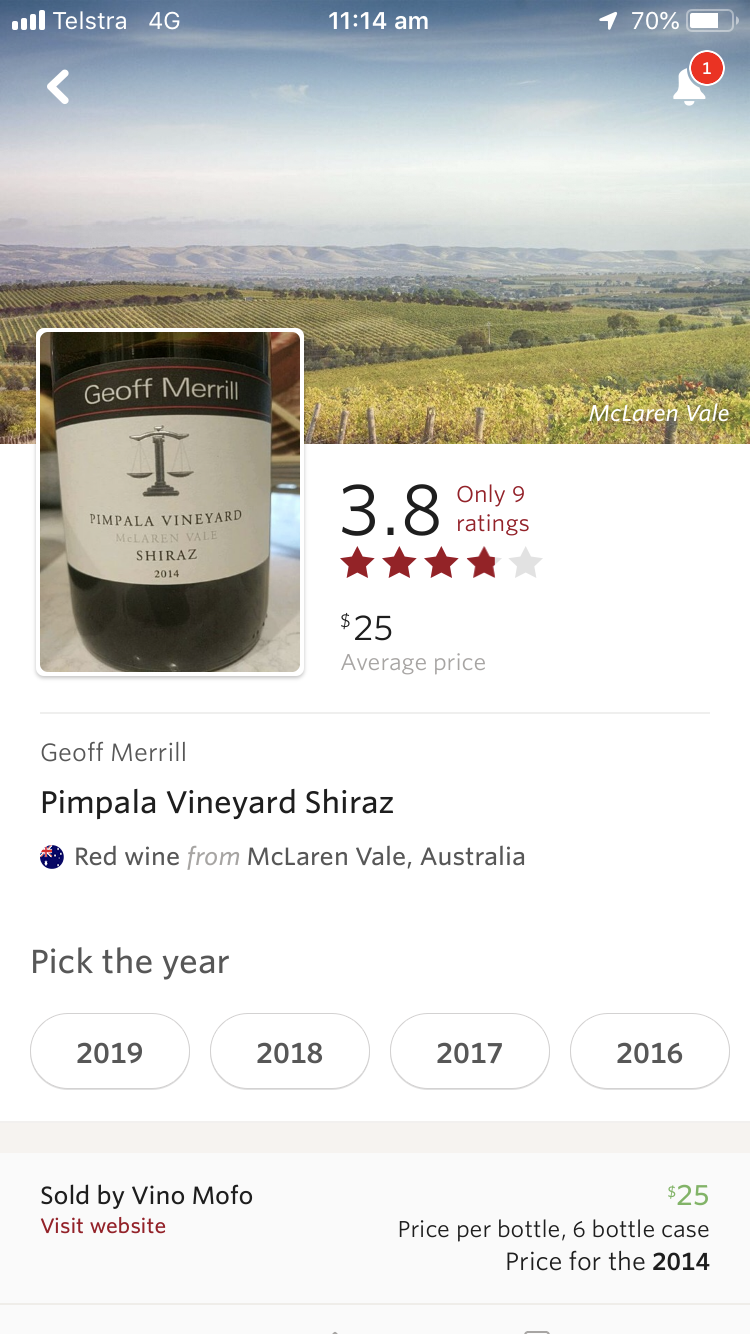Tap the signal strength bars

click(29, 21)
